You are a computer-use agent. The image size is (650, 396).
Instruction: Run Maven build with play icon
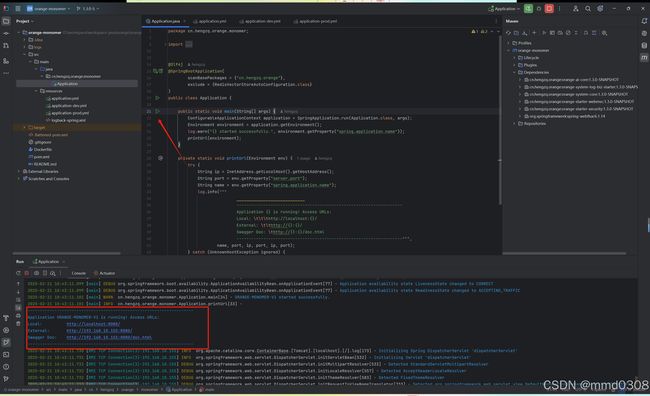[544, 33]
